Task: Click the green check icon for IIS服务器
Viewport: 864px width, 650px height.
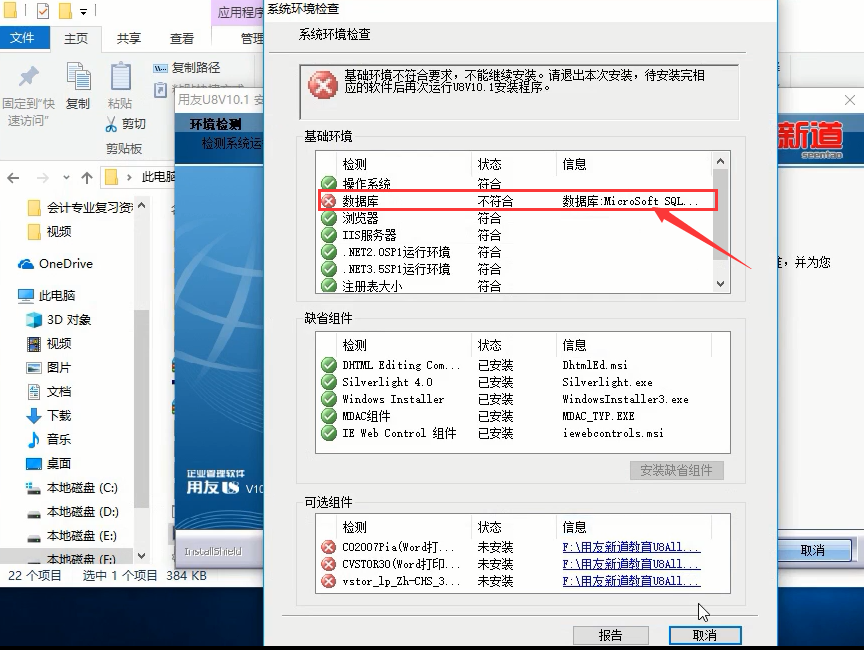Action: coord(329,235)
